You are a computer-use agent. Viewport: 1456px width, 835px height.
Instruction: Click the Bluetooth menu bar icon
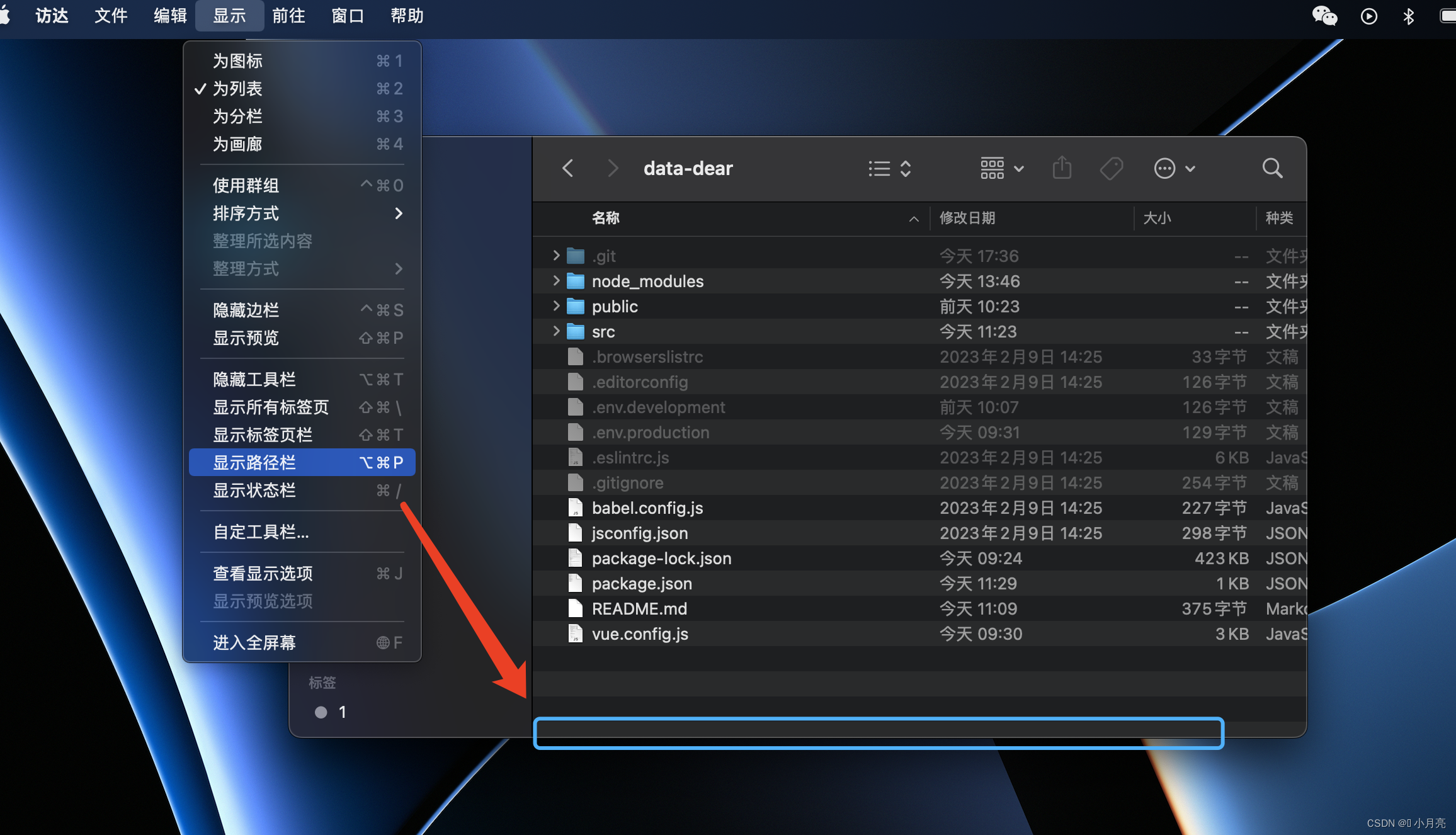click(x=1409, y=16)
